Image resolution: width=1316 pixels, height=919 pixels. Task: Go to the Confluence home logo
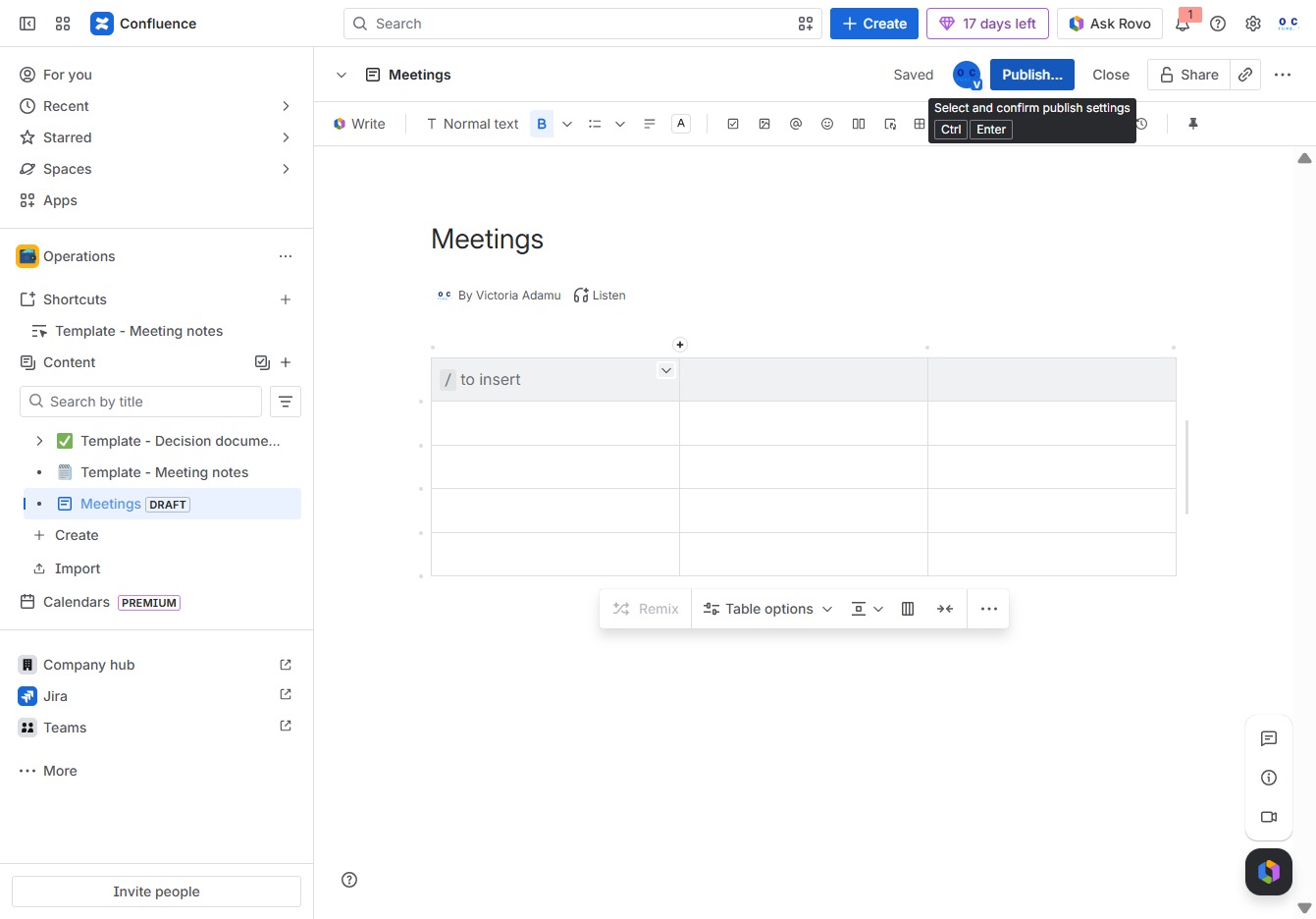click(x=143, y=24)
